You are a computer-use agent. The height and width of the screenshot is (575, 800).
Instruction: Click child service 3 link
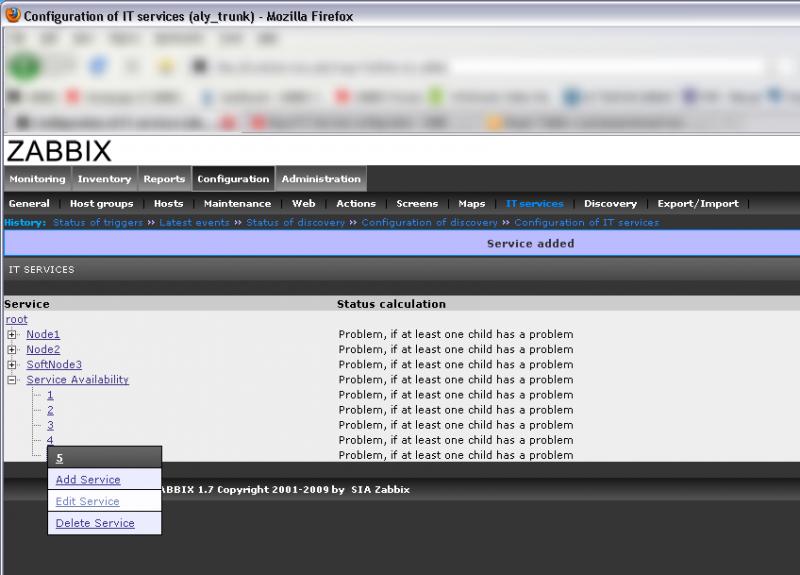click(50, 426)
